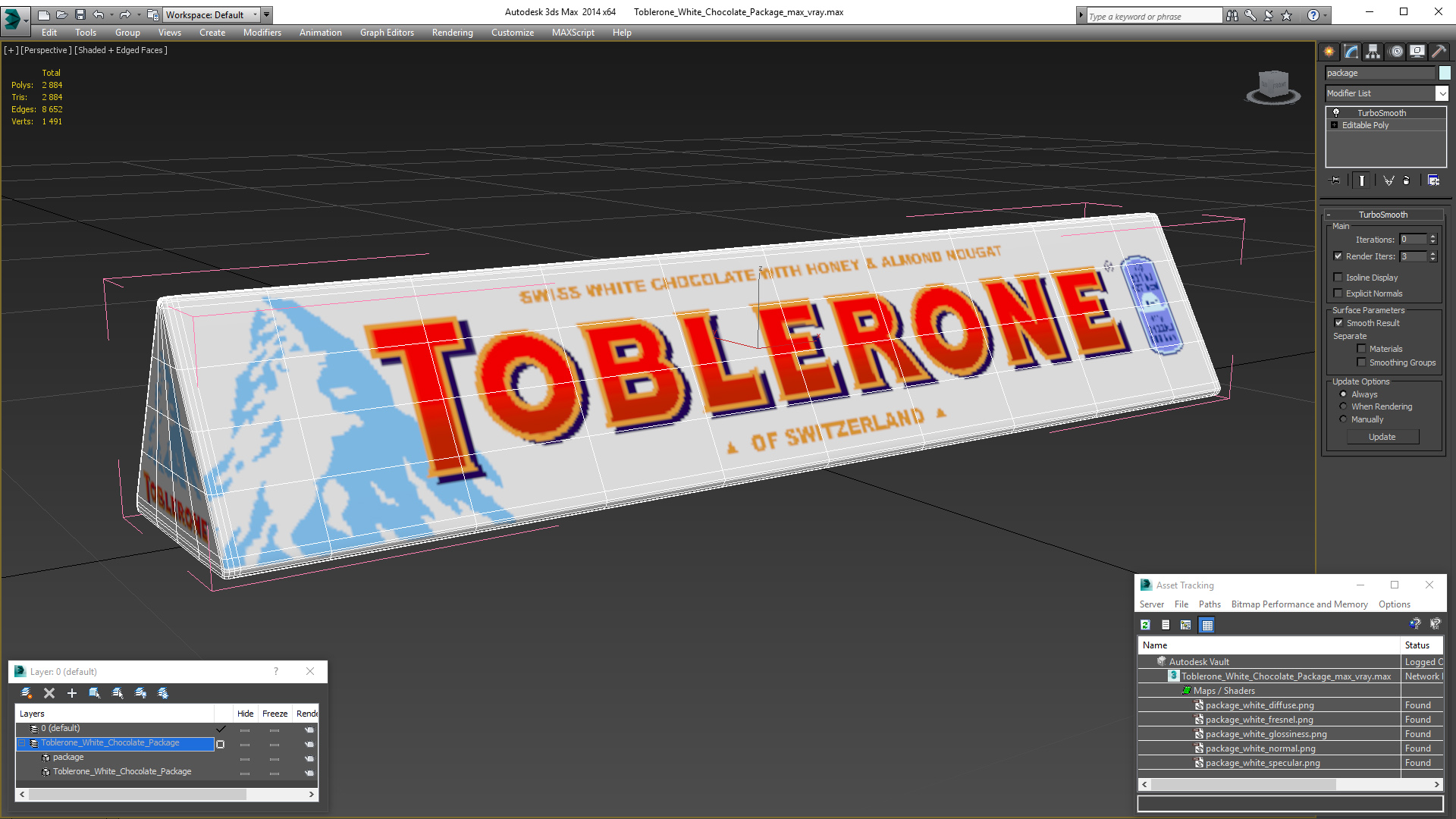Click Highlight Selected Objects' Layers icon
This screenshot has width=1456, height=819.
click(118, 693)
